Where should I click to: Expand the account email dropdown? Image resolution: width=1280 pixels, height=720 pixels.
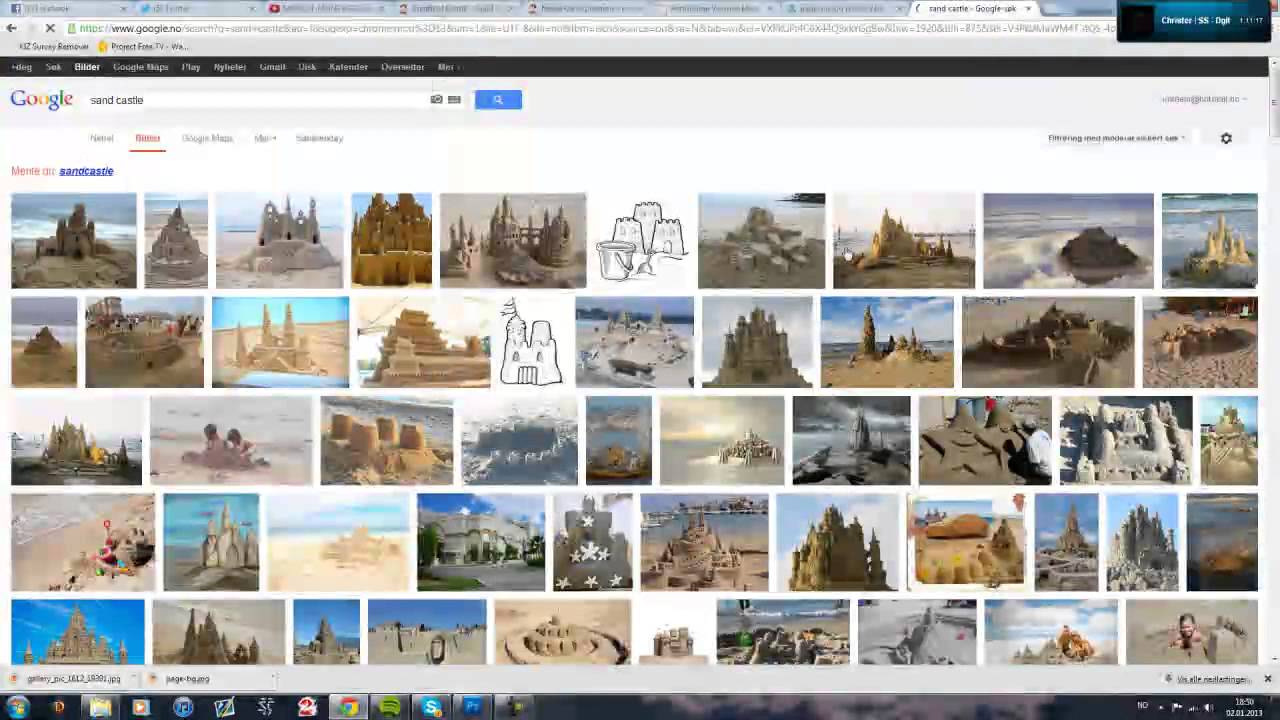(x=1203, y=99)
